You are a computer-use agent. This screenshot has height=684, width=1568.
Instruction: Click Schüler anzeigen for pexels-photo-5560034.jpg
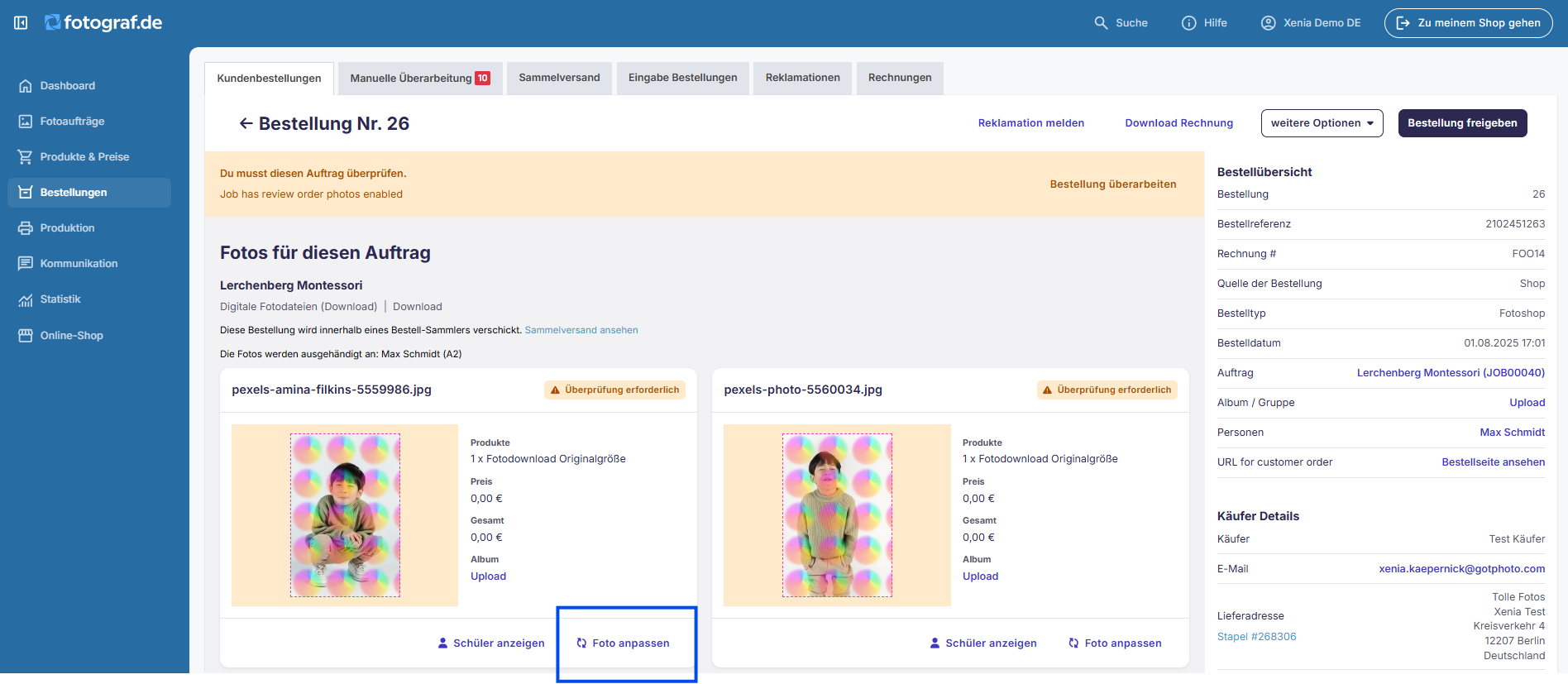pos(982,643)
